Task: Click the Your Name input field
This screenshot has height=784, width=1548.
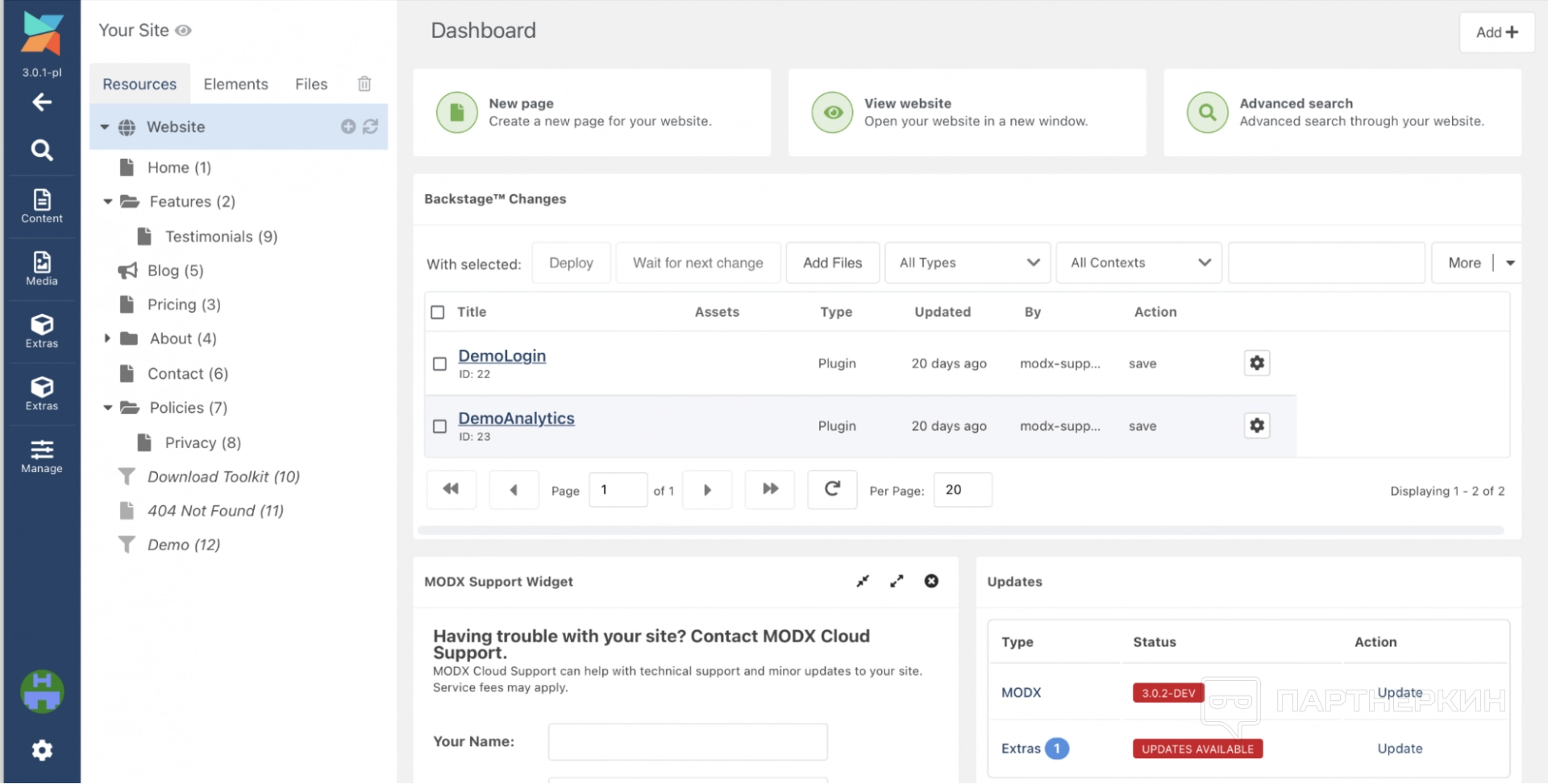Action: pos(688,741)
